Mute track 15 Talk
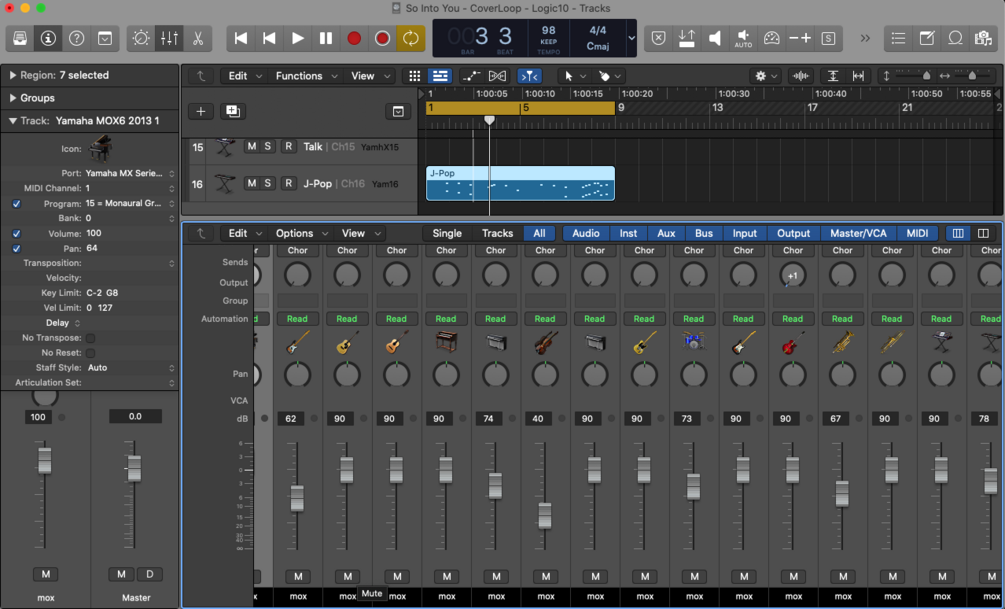 [251, 146]
